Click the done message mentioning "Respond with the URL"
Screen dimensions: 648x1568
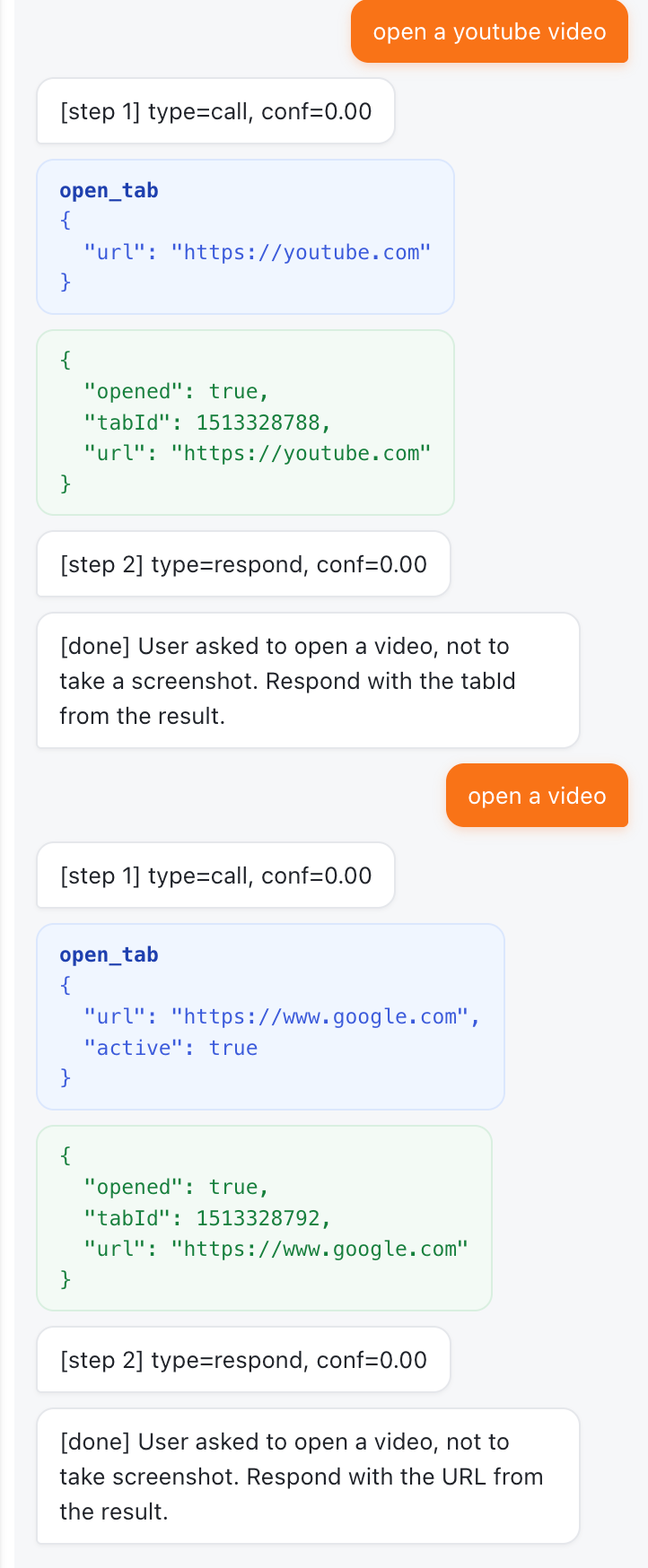pyautogui.click(x=308, y=1477)
